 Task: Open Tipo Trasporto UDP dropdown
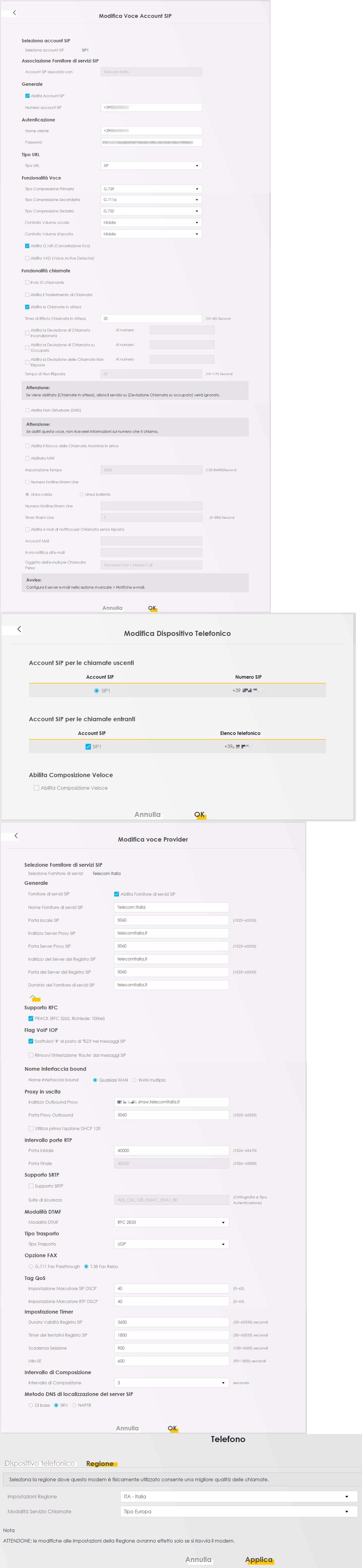coord(171,1243)
